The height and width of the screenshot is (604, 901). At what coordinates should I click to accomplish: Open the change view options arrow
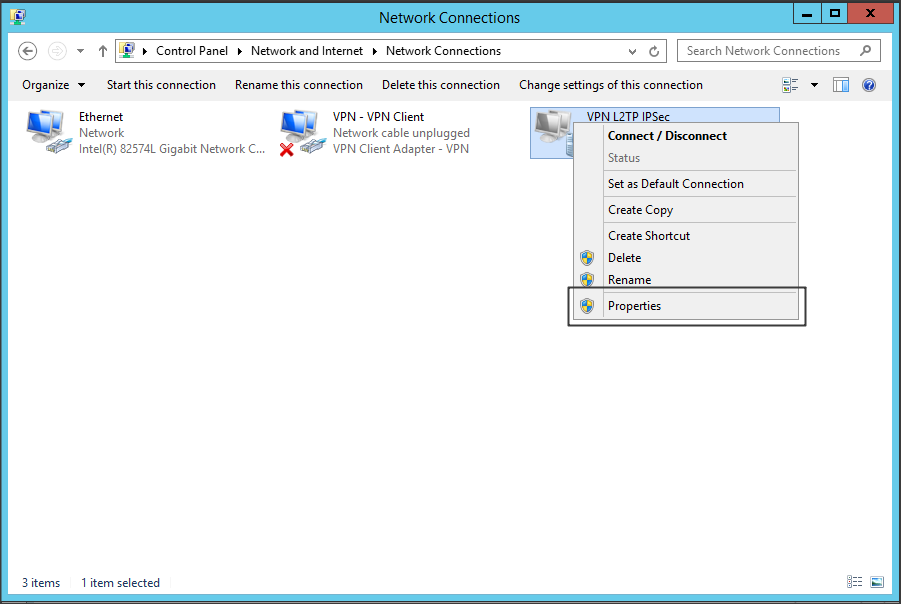pyautogui.click(x=814, y=85)
